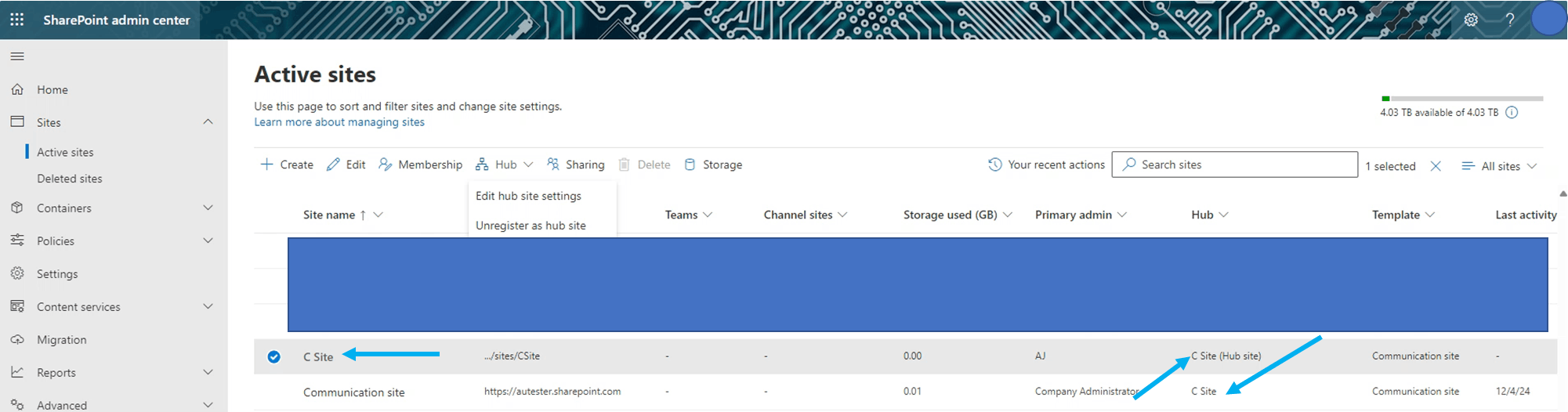This screenshot has width=1568, height=412.
Task: Uncheck the C Site row checkbox
Action: click(x=273, y=356)
